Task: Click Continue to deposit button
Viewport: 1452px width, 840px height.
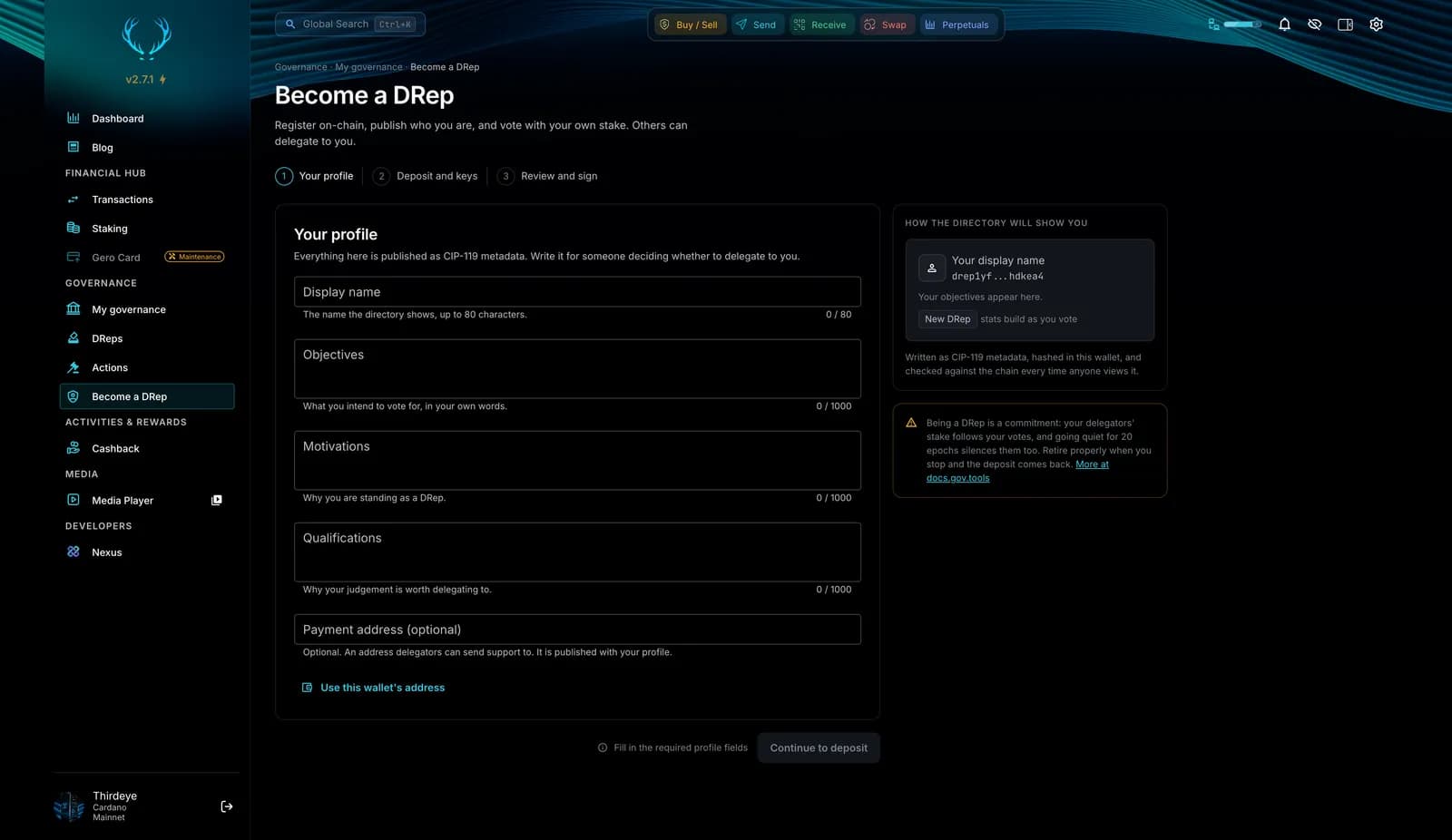Action: (819, 747)
